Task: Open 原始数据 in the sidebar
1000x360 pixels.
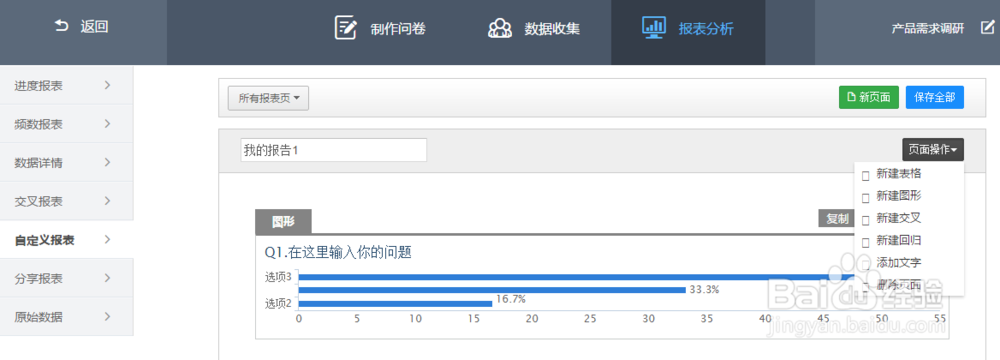Action: 66,317
